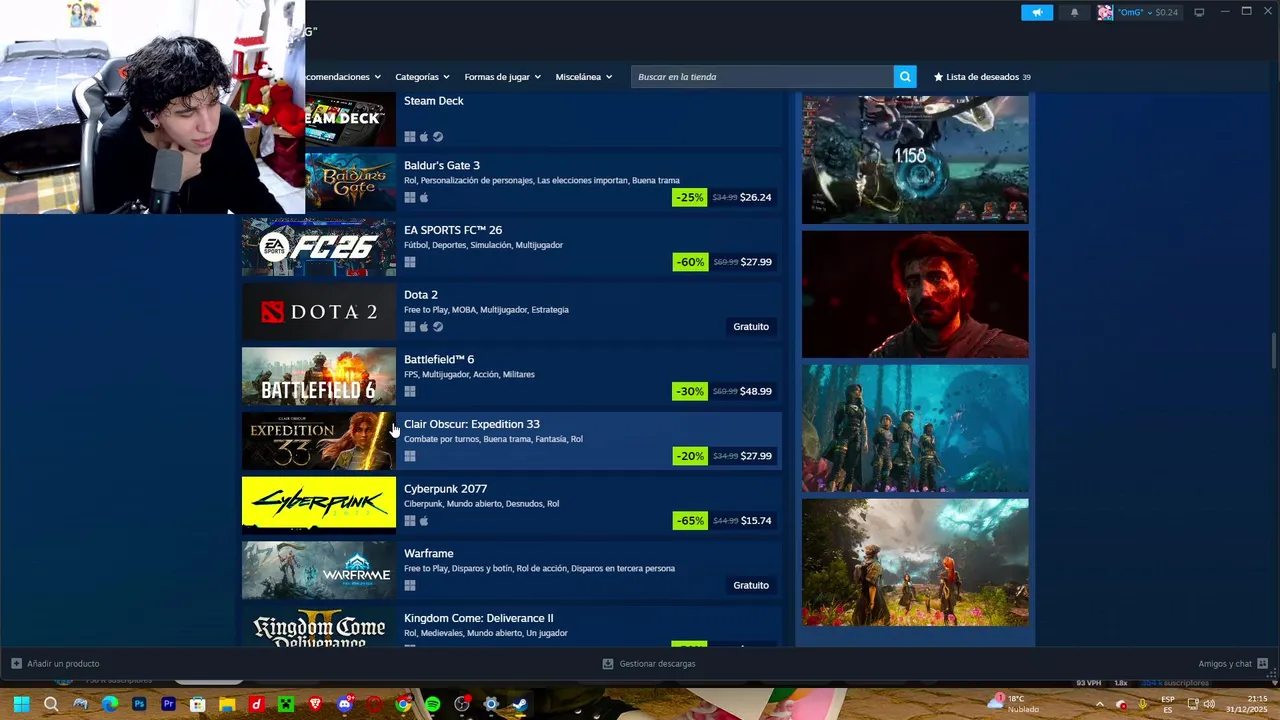
Task: Open Dota 2 list entry
Action: coord(511,311)
